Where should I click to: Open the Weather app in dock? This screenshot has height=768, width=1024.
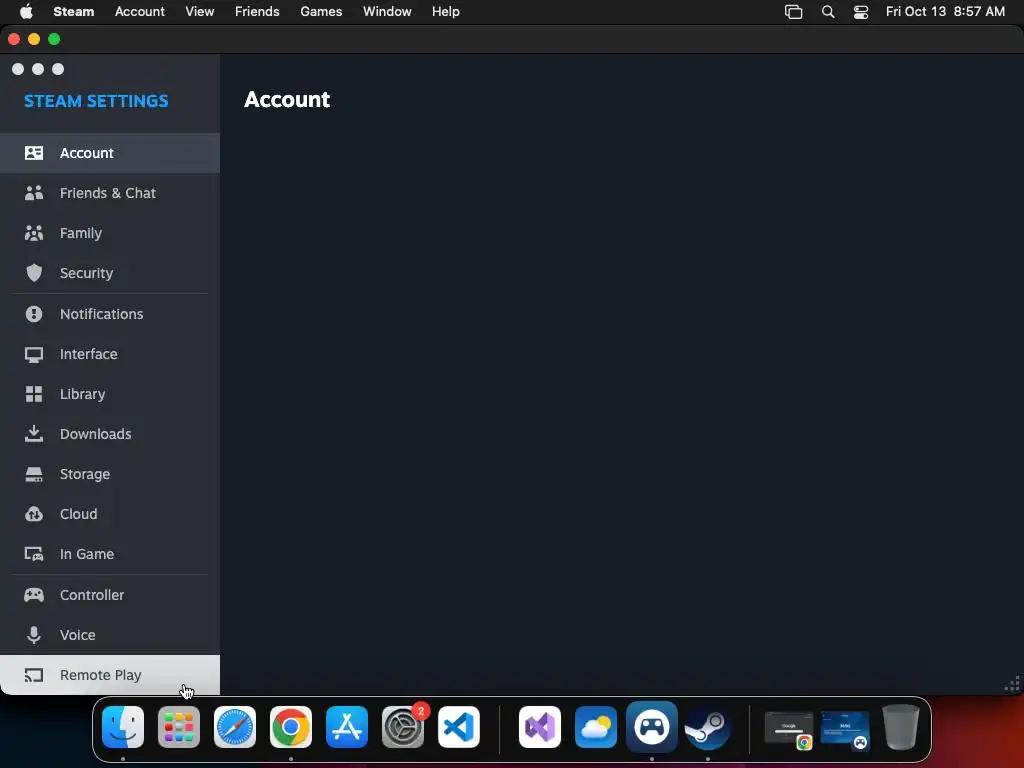[596, 727]
